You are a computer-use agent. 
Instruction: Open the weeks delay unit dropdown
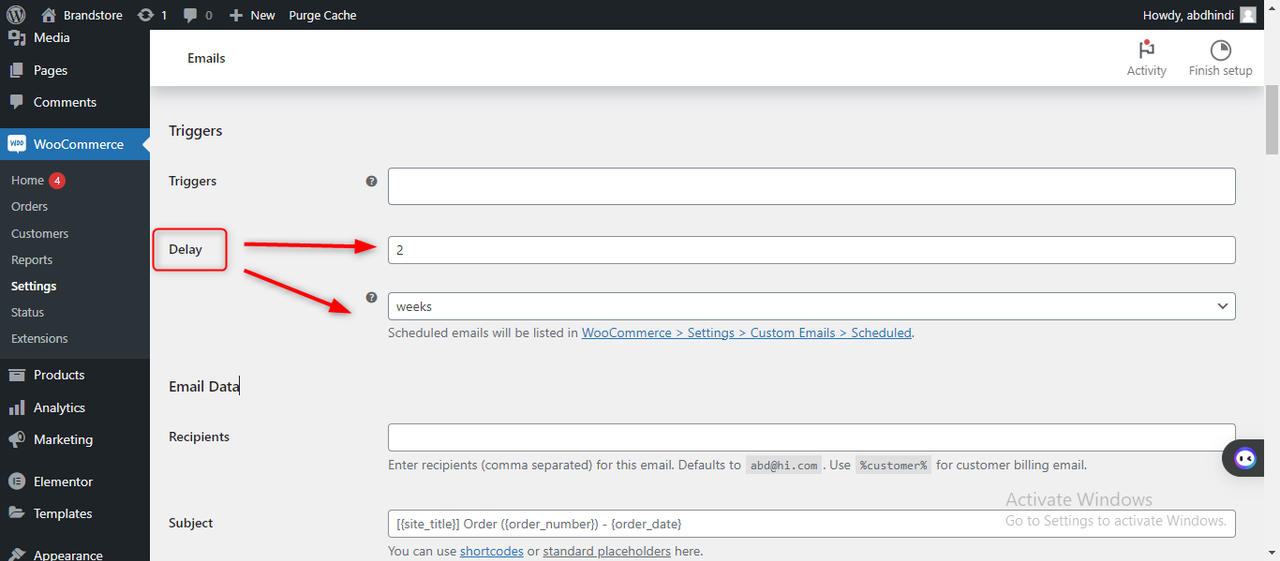(811, 306)
